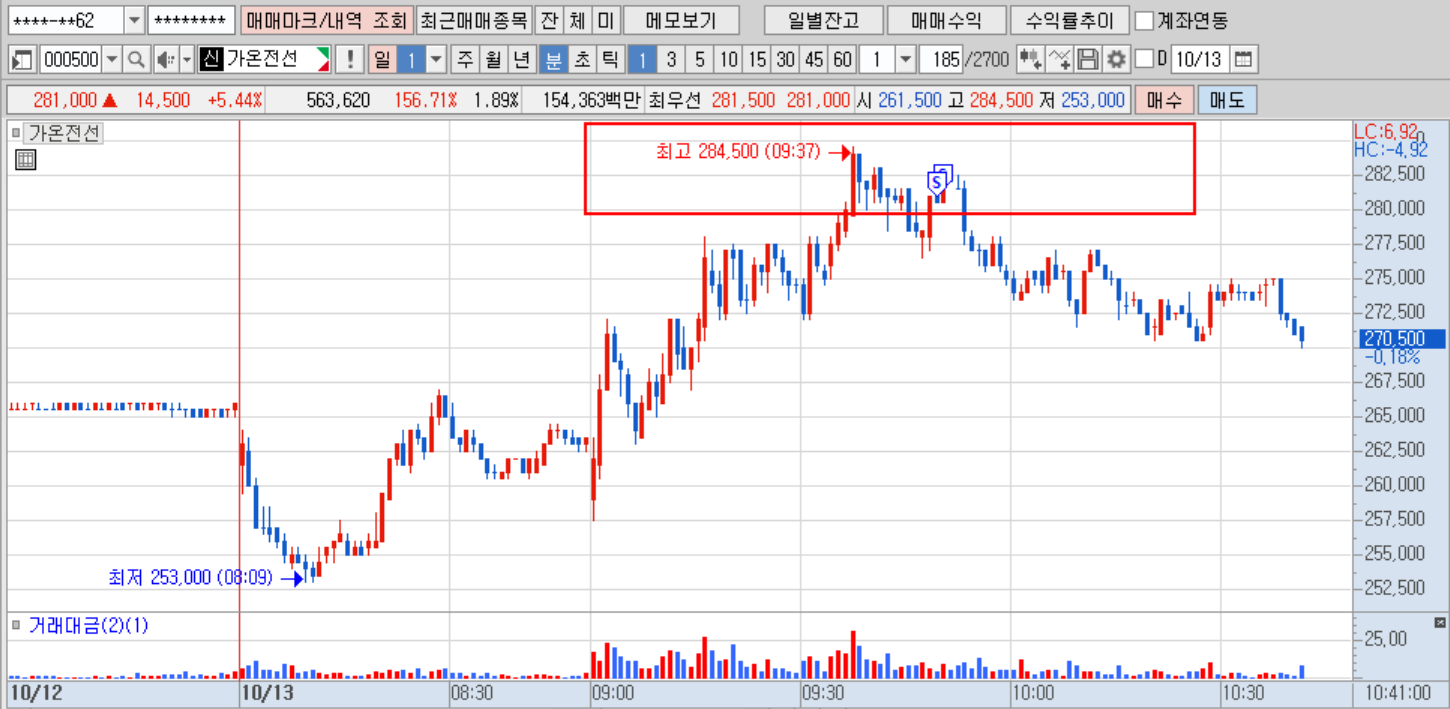The height and width of the screenshot is (709, 1450).
Task: Open 최근매매종목 recent trades list
Action: 474,20
